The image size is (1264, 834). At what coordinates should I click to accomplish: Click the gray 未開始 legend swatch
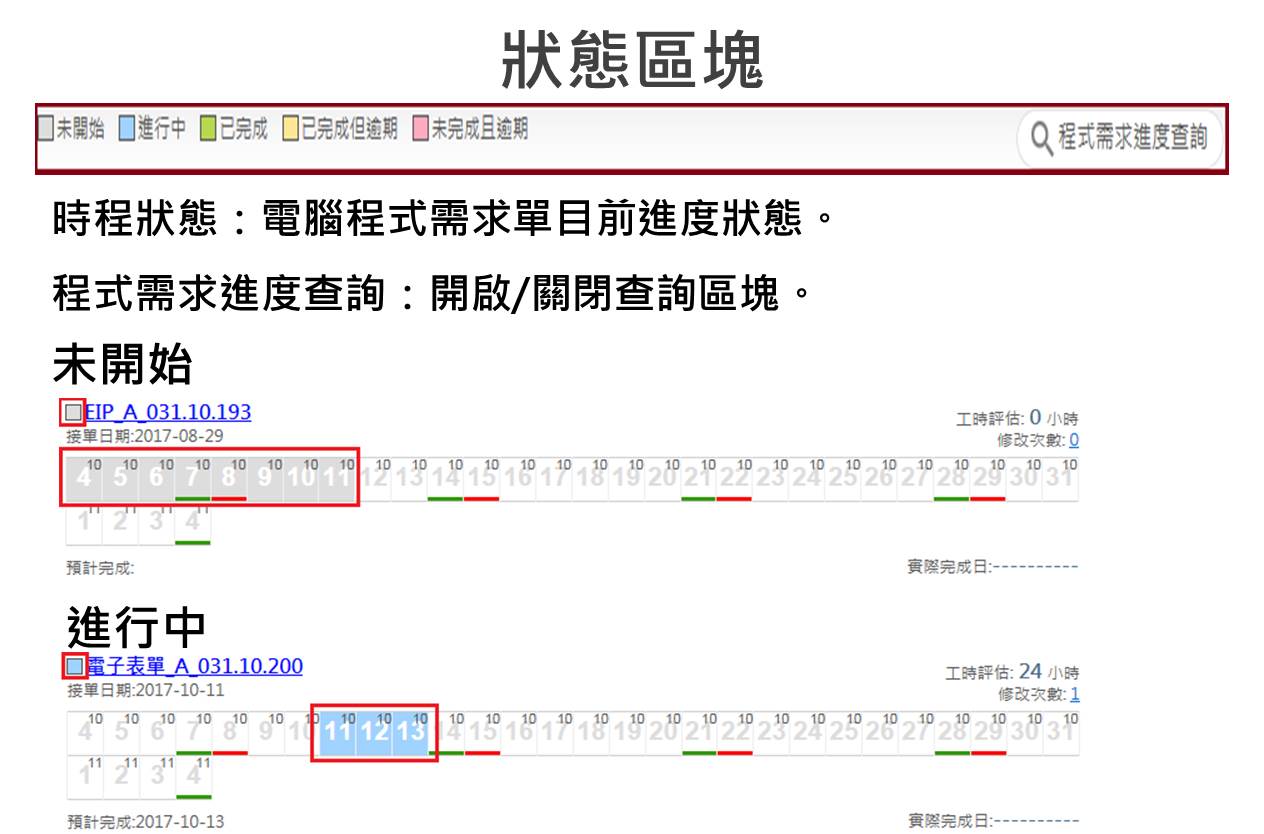click(x=45, y=129)
